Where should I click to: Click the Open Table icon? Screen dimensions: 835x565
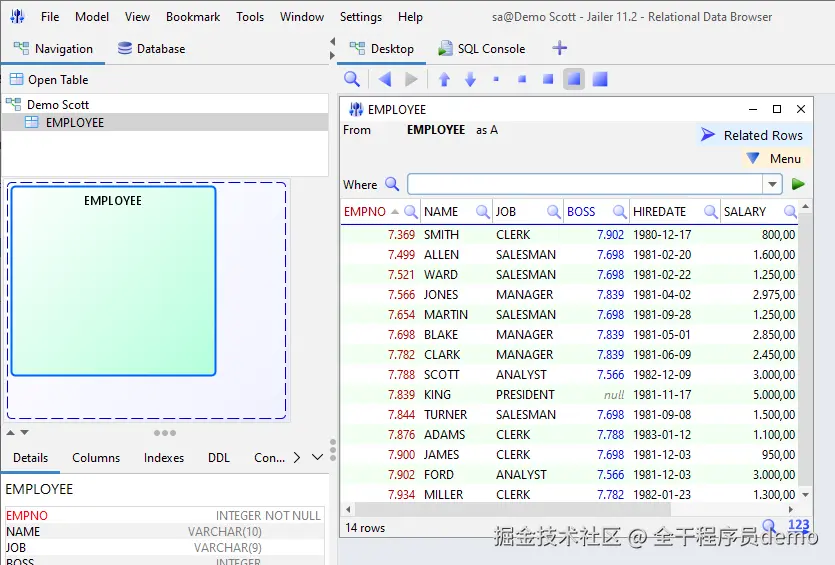[17, 79]
